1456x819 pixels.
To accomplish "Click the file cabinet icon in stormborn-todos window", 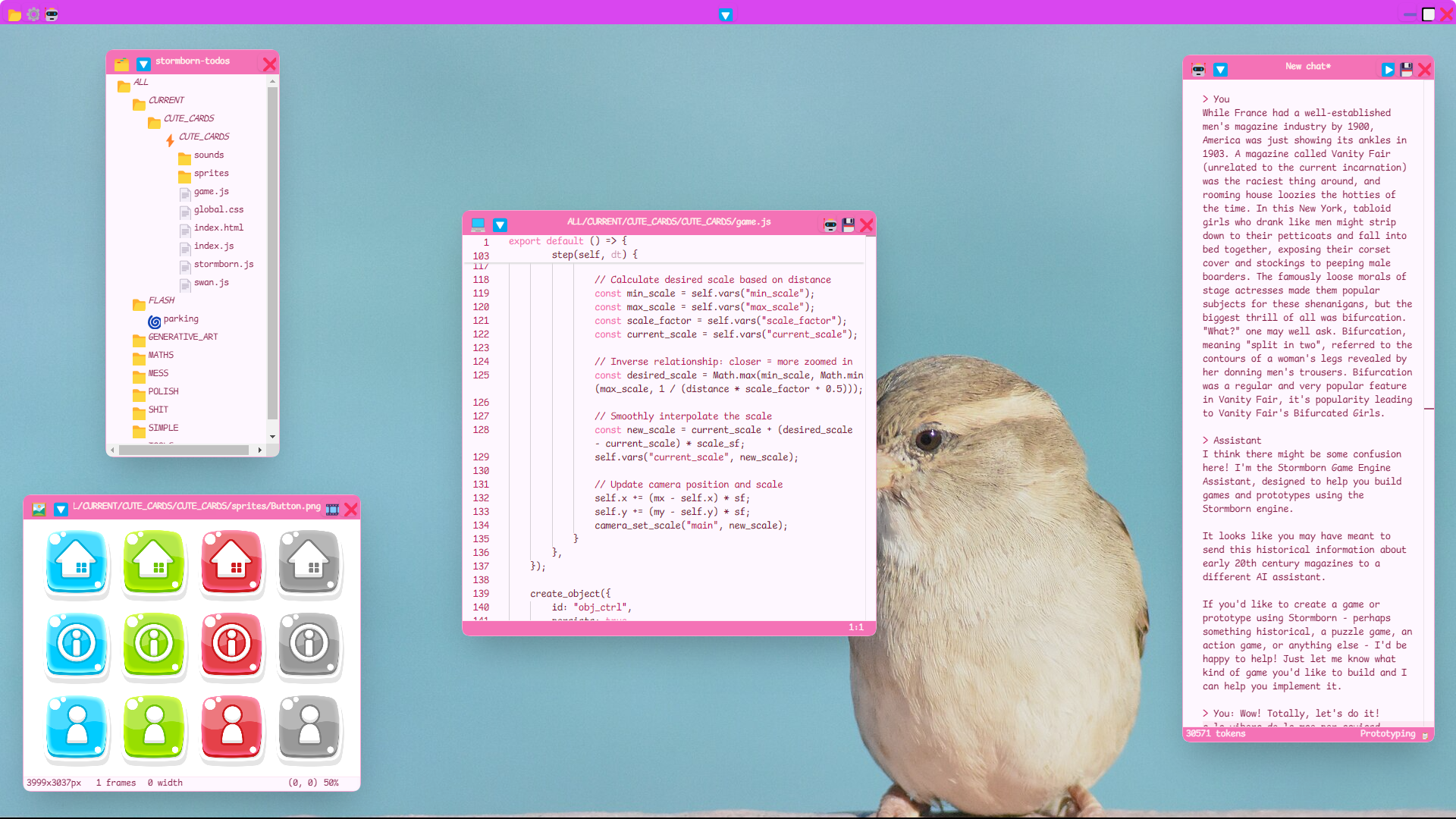I will [121, 64].
